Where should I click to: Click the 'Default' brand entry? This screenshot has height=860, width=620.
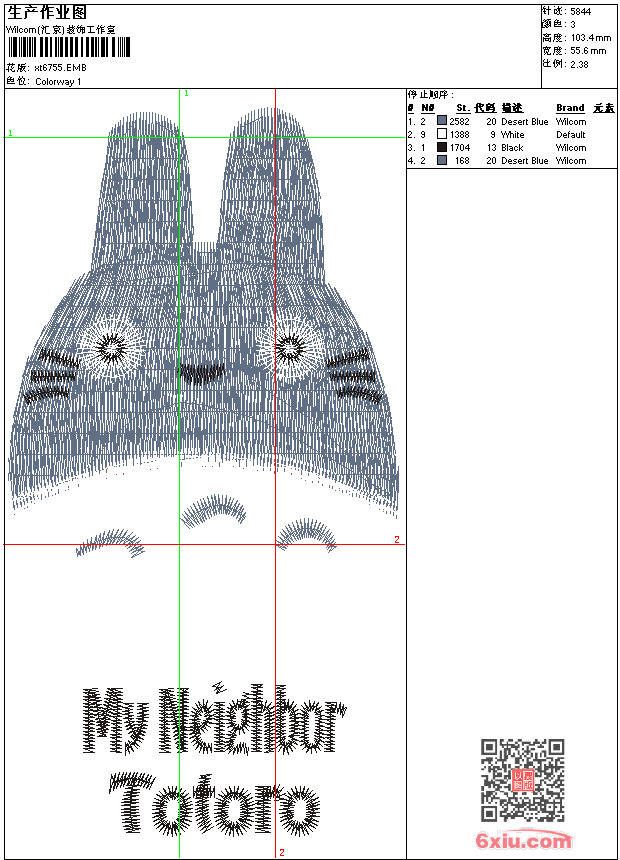tap(571, 134)
